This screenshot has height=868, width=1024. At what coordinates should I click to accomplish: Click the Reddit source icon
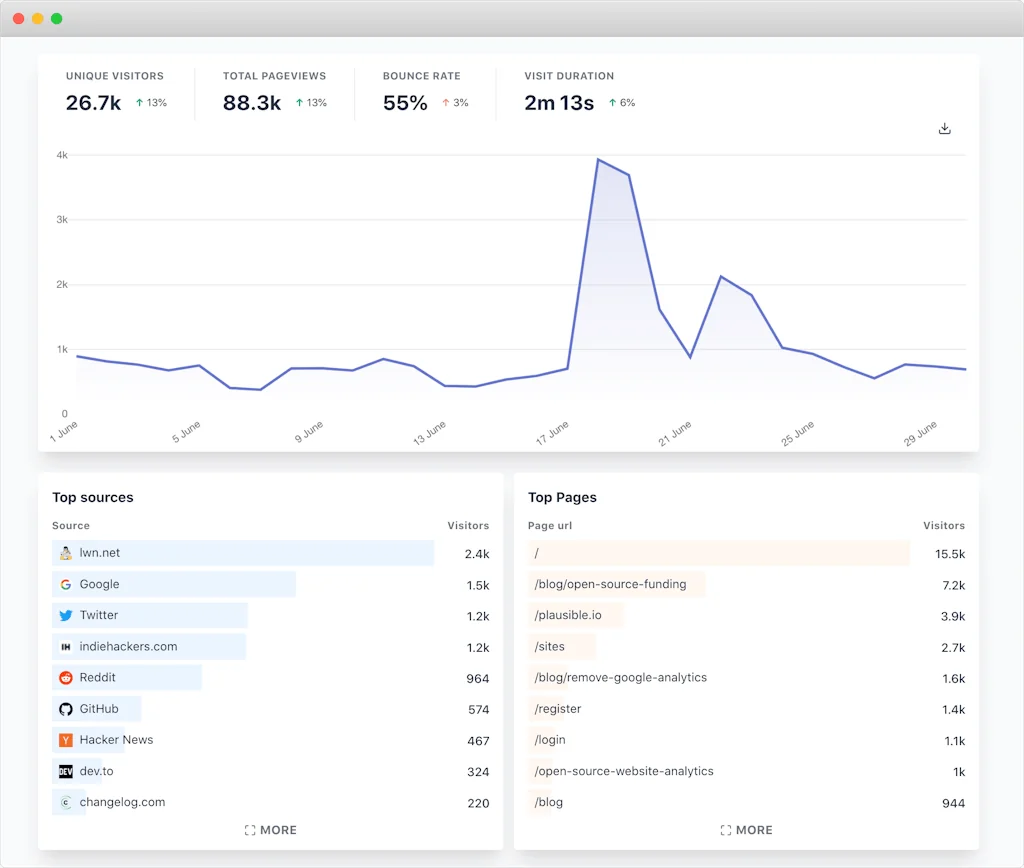[67, 678]
